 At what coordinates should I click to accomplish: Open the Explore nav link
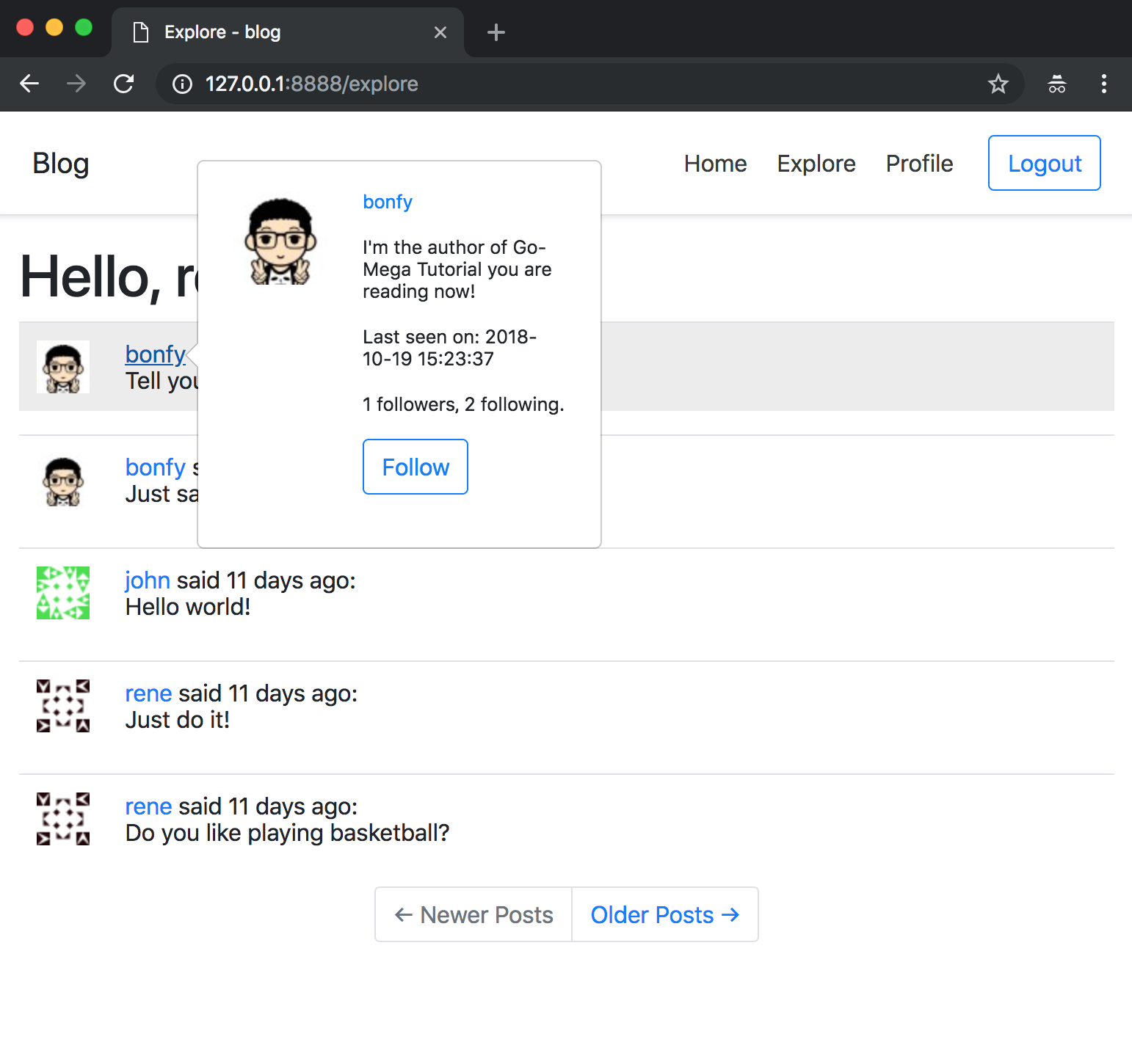tap(816, 164)
